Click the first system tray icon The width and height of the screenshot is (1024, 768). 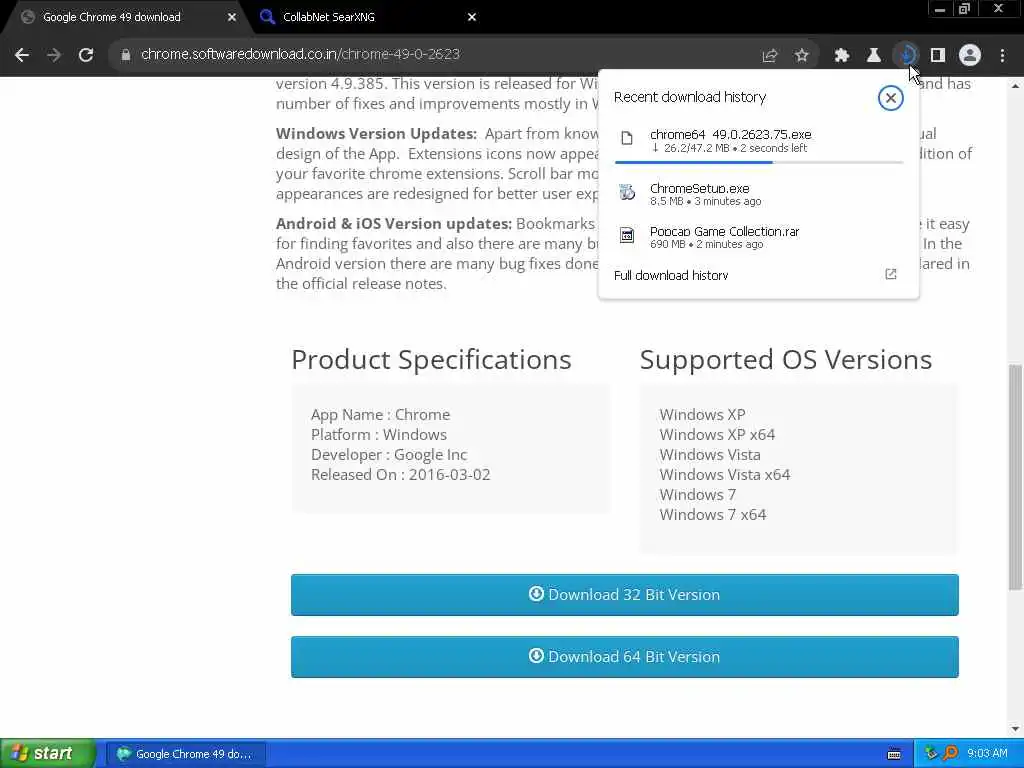pyautogui.click(x=931, y=754)
